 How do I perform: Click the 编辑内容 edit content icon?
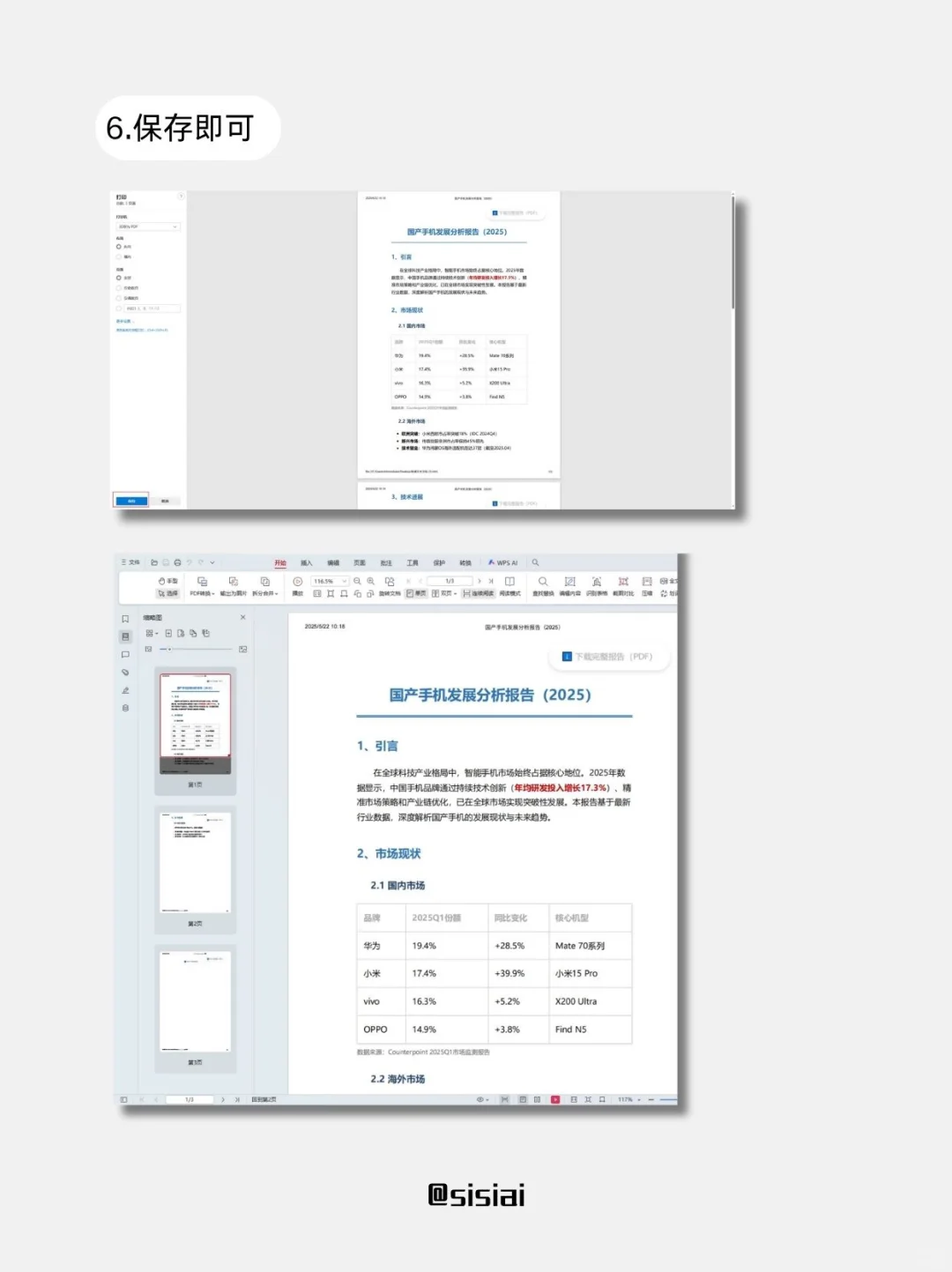coord(570,586)
